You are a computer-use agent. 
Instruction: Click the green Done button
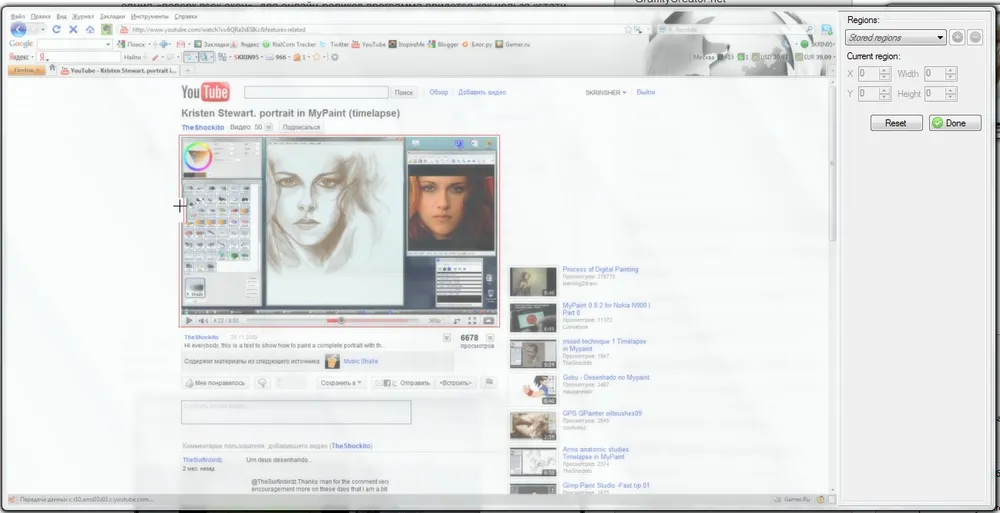coord(954,123)
